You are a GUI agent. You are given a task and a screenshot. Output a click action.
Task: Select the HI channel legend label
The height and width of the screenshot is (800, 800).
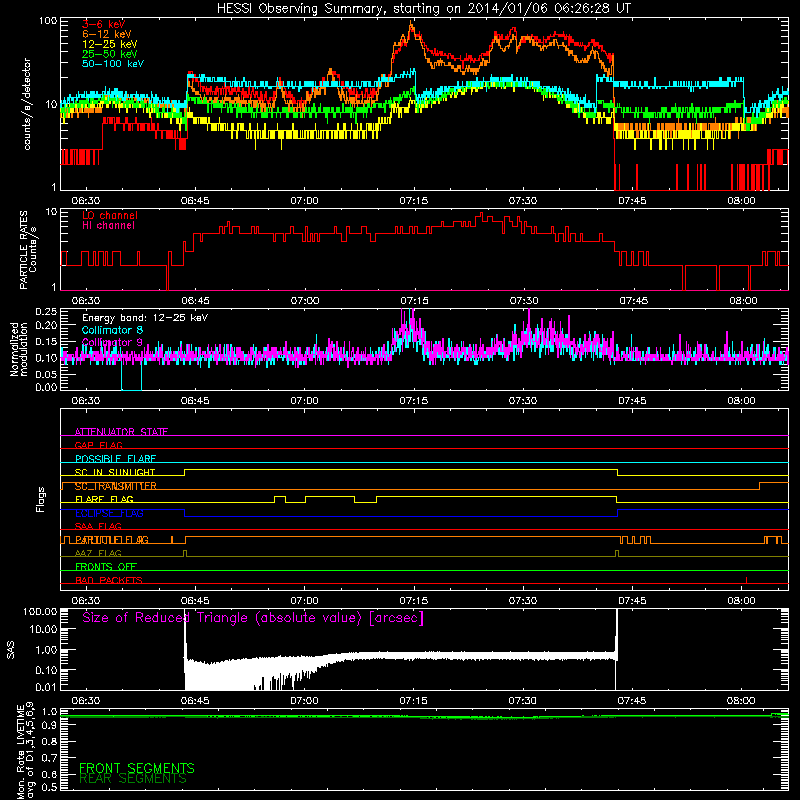(x=108, y=226)
